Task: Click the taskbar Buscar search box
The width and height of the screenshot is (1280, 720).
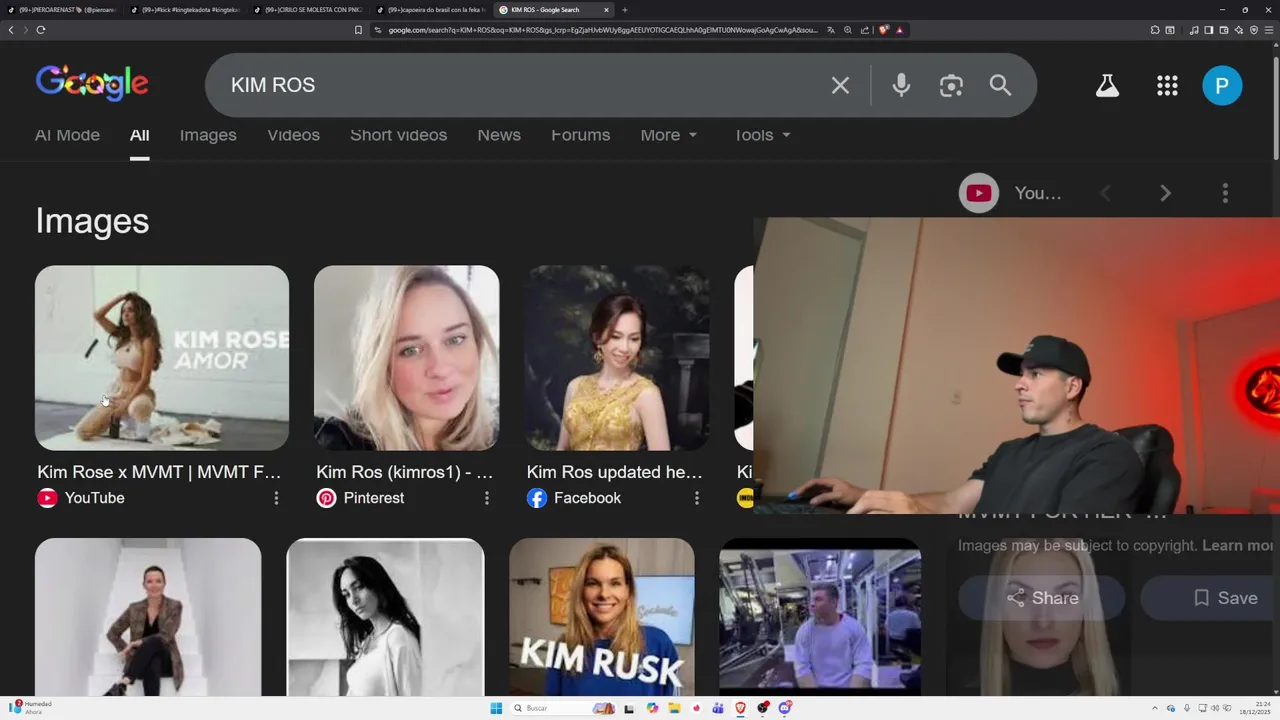Action: click(x=562, y=708)
